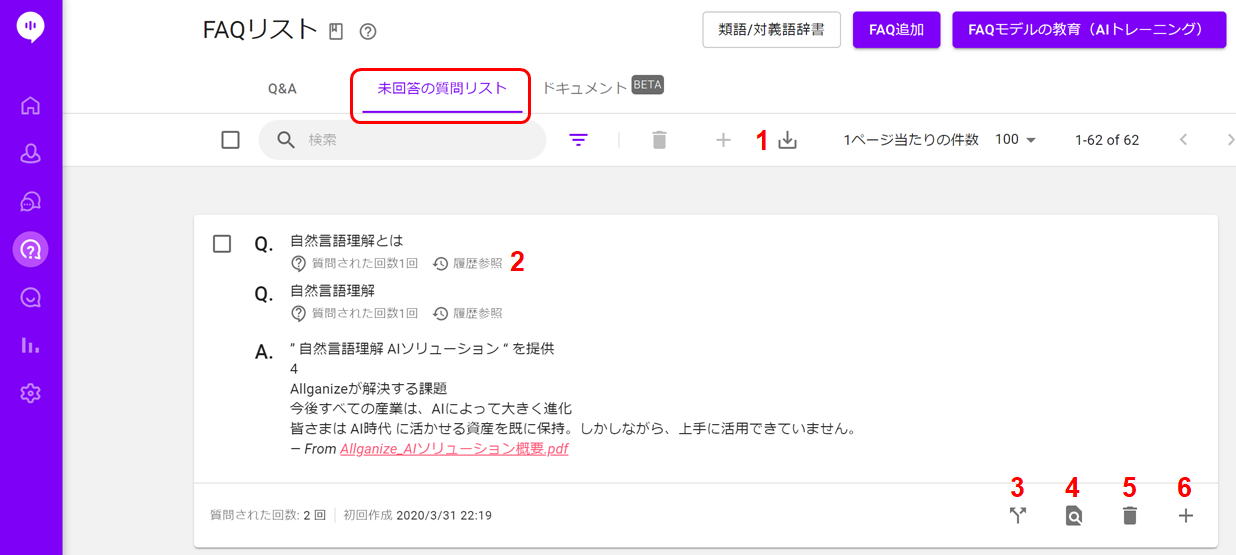Delete the card using its trash icon
Screen dimensions: 1236x555
(1130, 516)
